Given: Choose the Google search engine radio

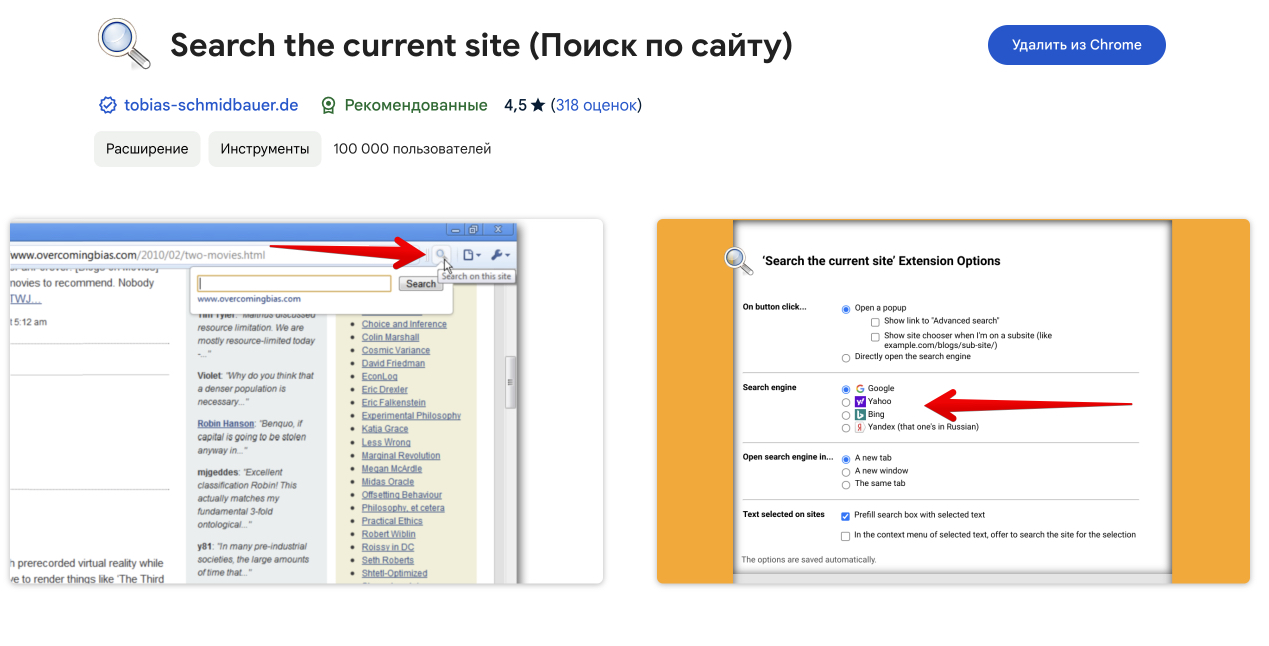Looking at the screenshot, I should pos(846,388).
